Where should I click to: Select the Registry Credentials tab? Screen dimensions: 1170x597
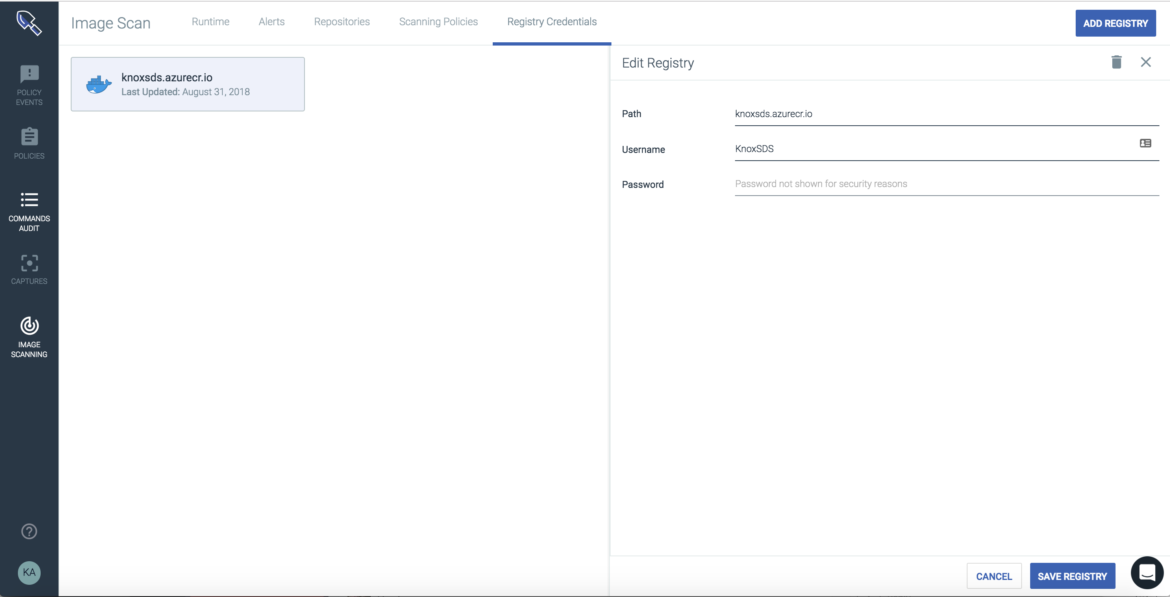(552, 22)
